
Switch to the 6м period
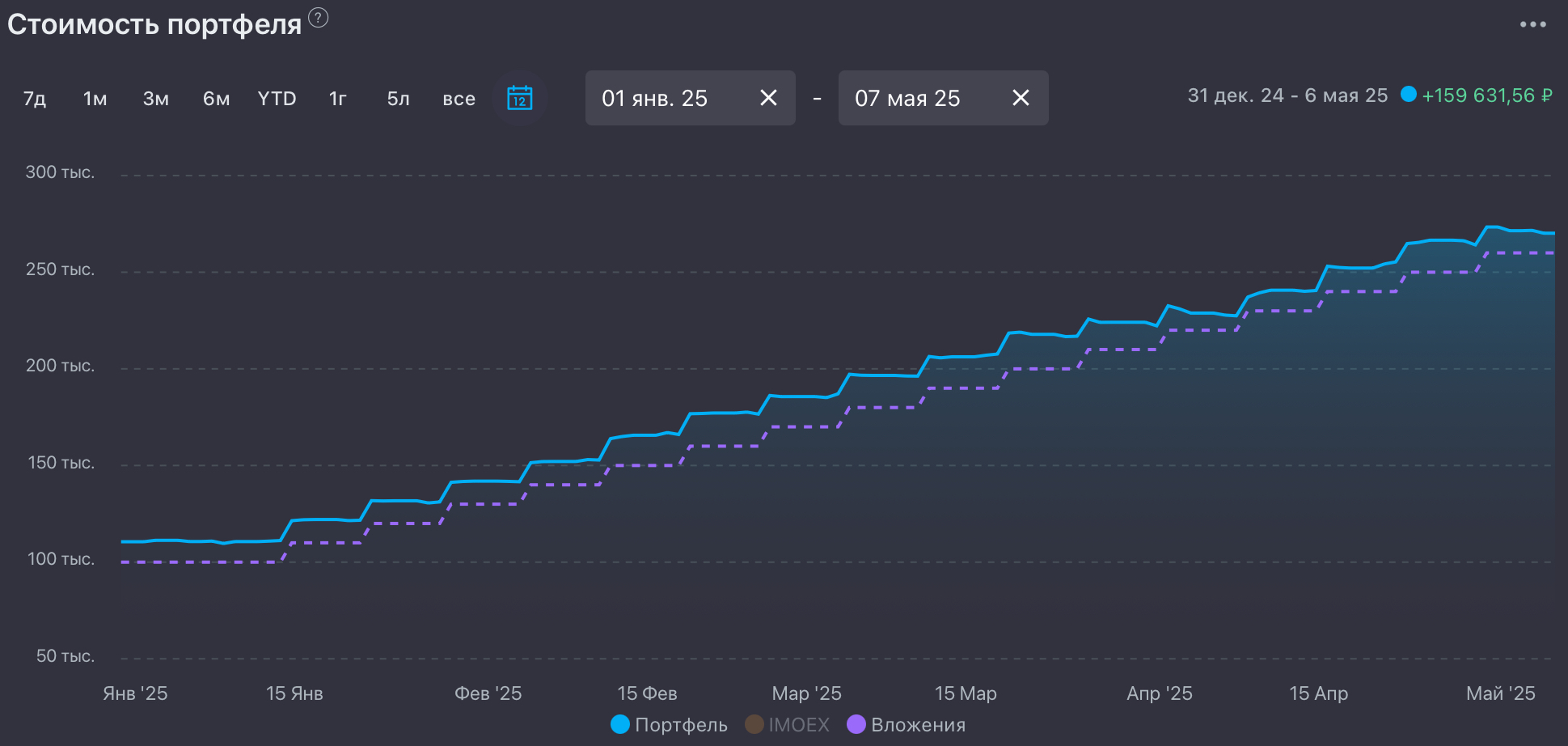216,99
